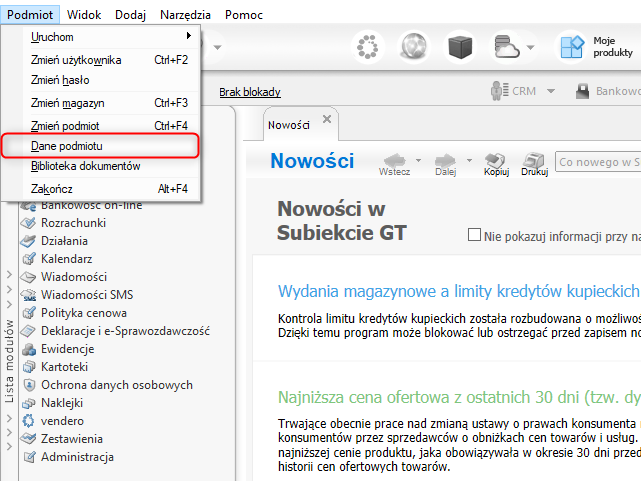Choose Zmień podmiot from menu
This screenshot has height=481, width=641.
pos(111,126)
